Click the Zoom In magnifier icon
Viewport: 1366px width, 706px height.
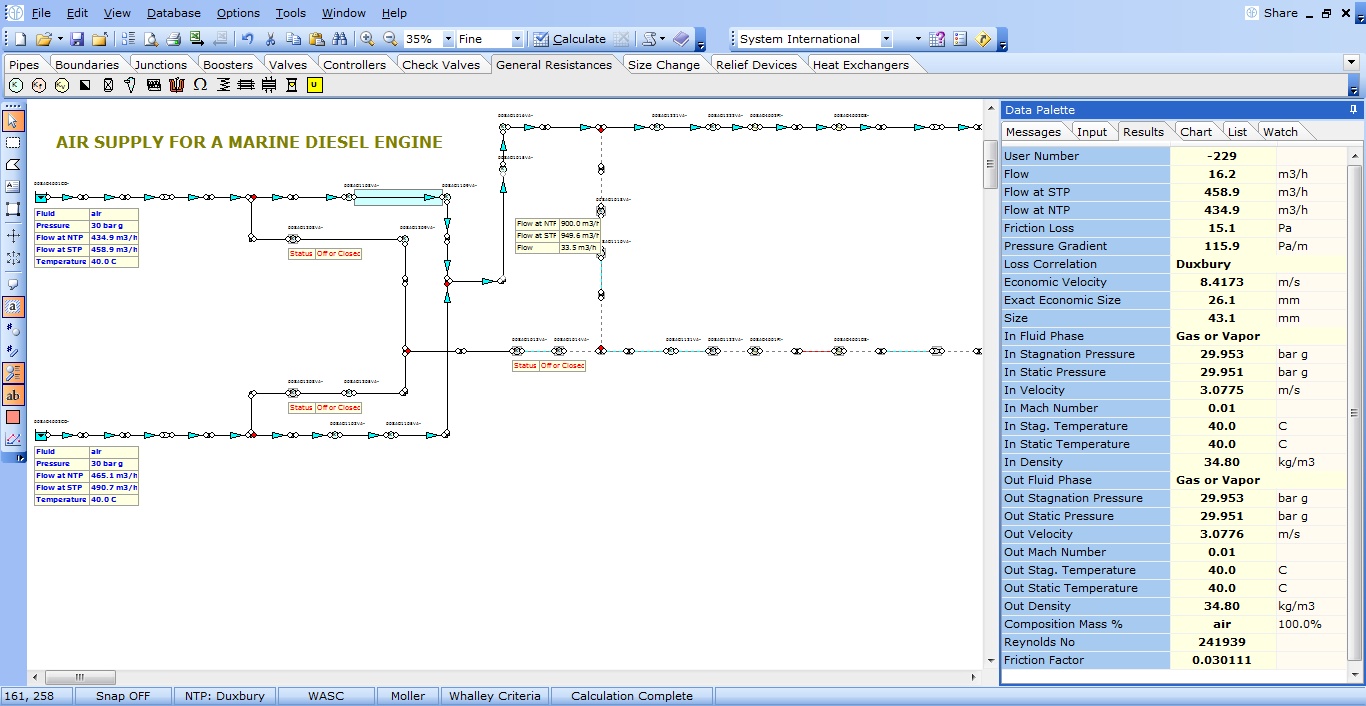367,39
